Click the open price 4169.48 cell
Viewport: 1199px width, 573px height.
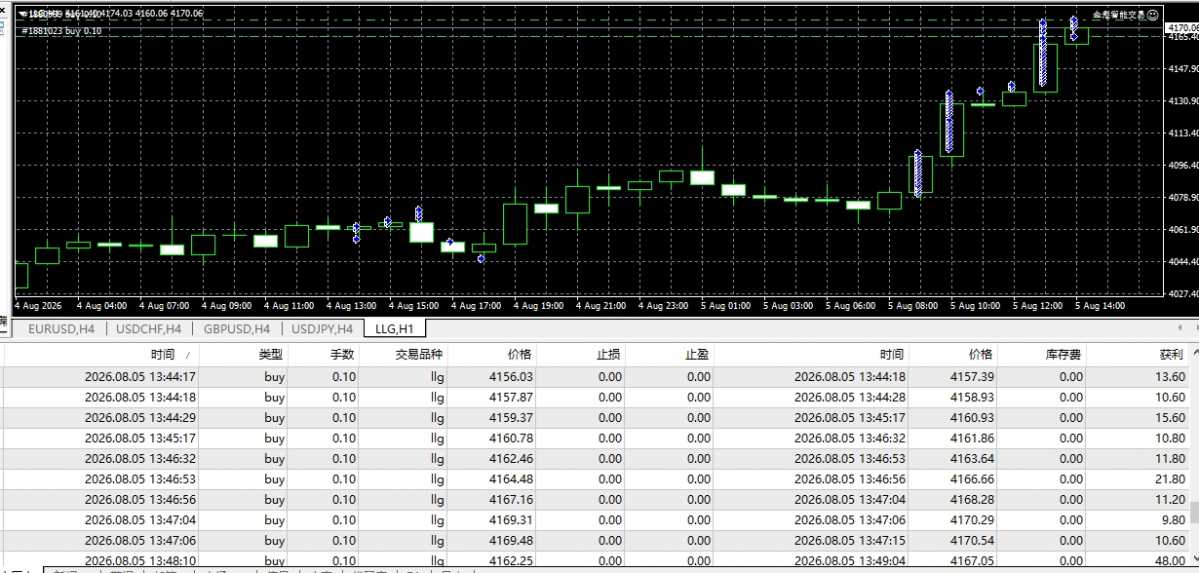click(x=512, y=541)
